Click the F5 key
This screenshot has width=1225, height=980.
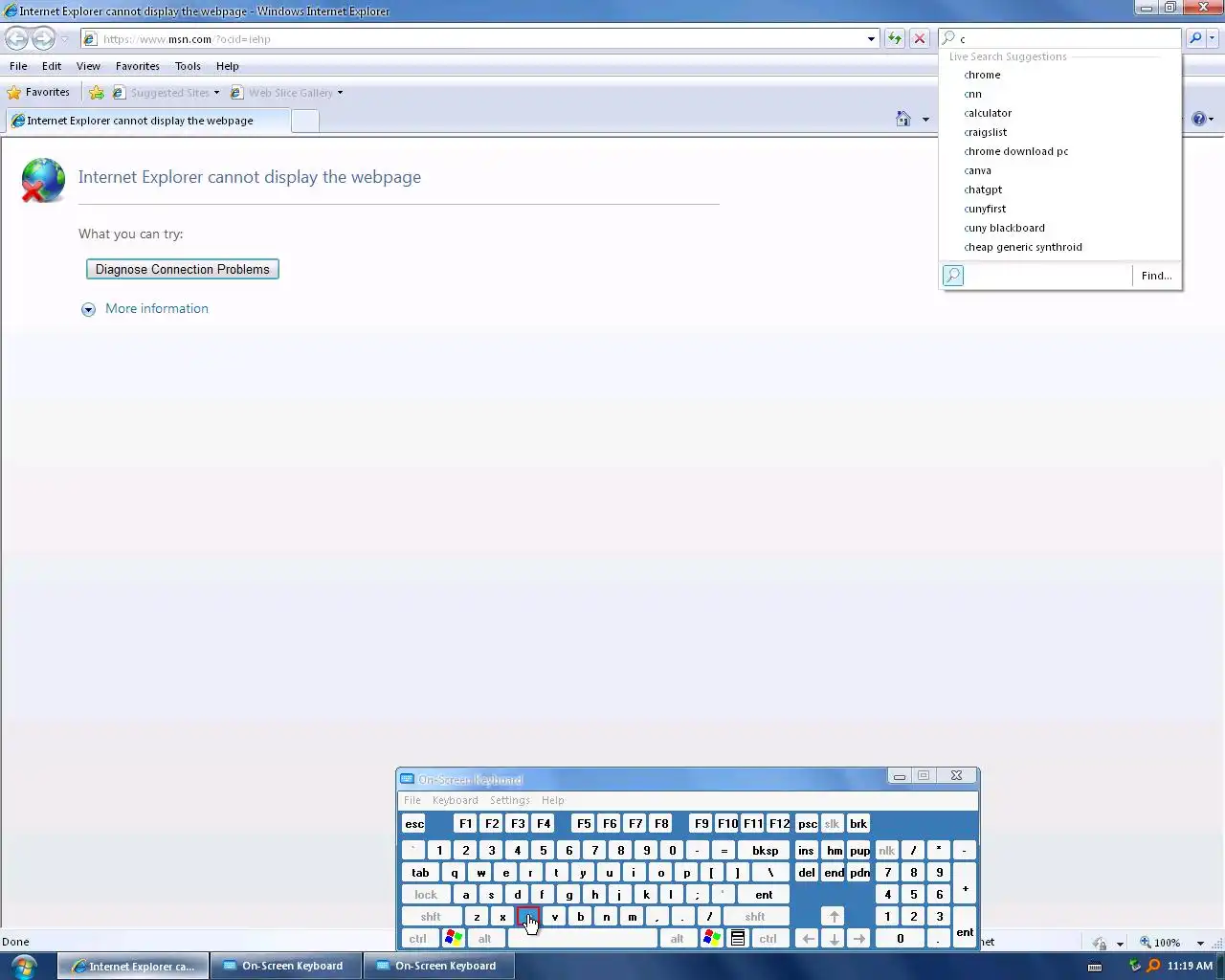(584, 824)
